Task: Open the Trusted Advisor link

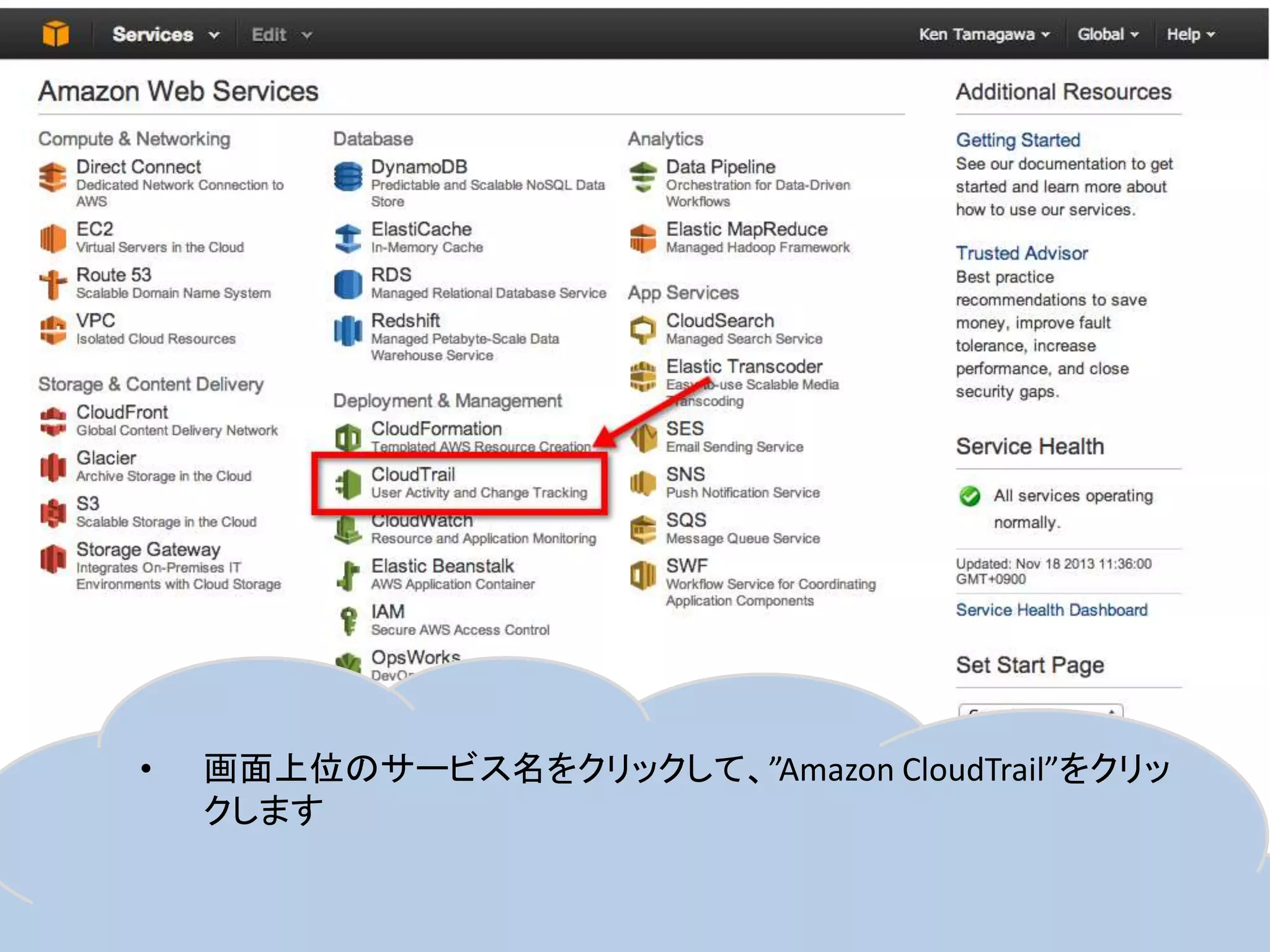Action: tap(1021, 253)
